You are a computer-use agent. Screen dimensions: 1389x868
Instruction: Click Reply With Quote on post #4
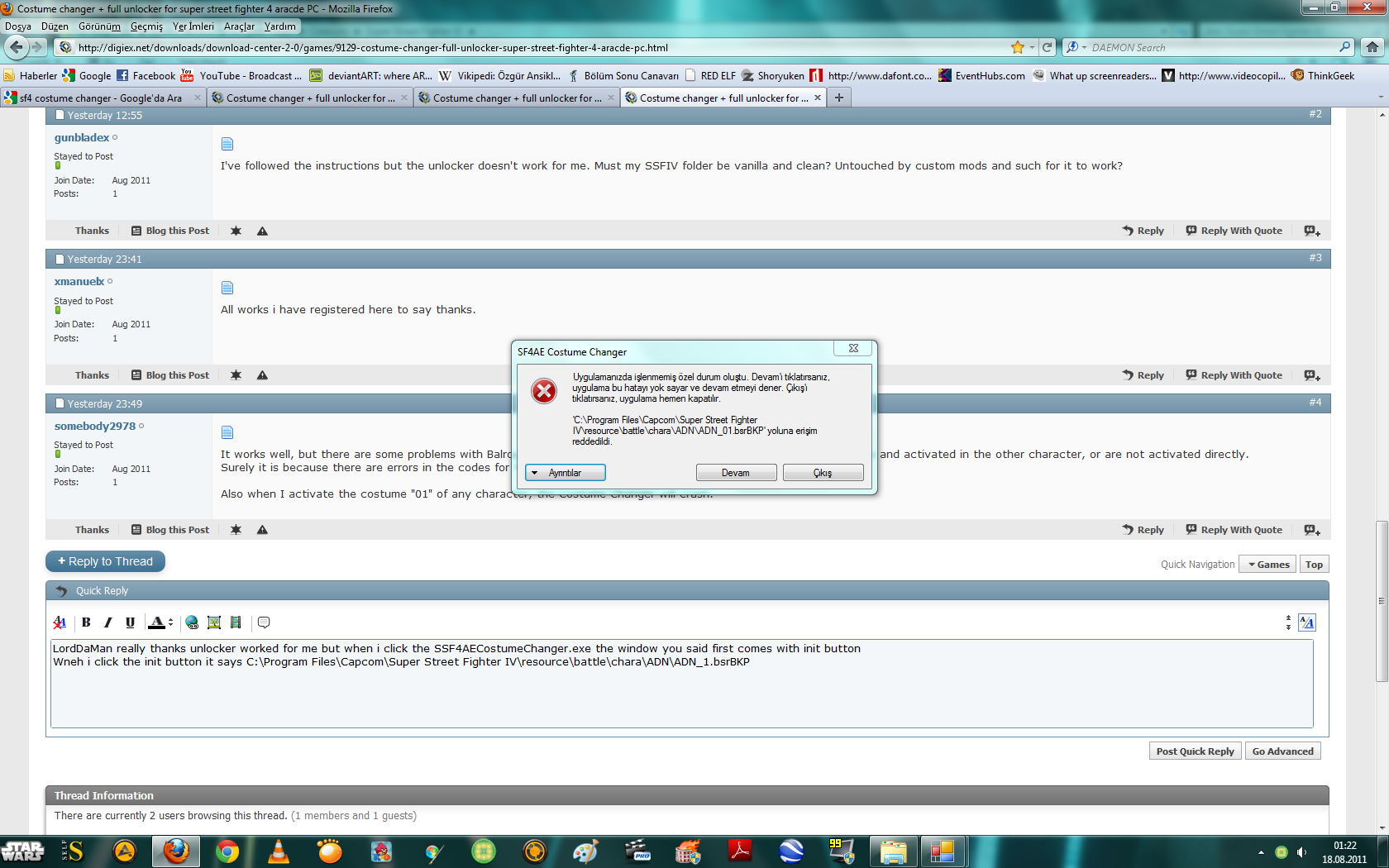click(x=1234, y=530)
